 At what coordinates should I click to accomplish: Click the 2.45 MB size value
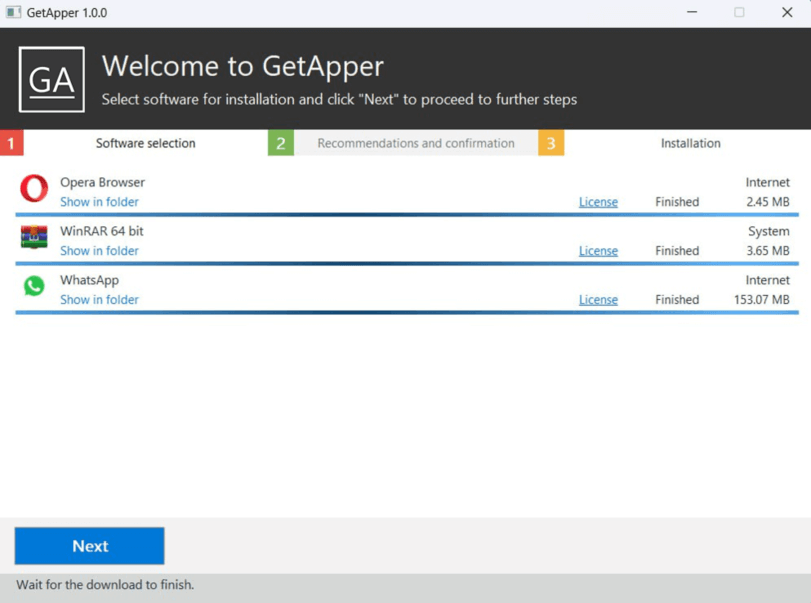pos(768,202)
